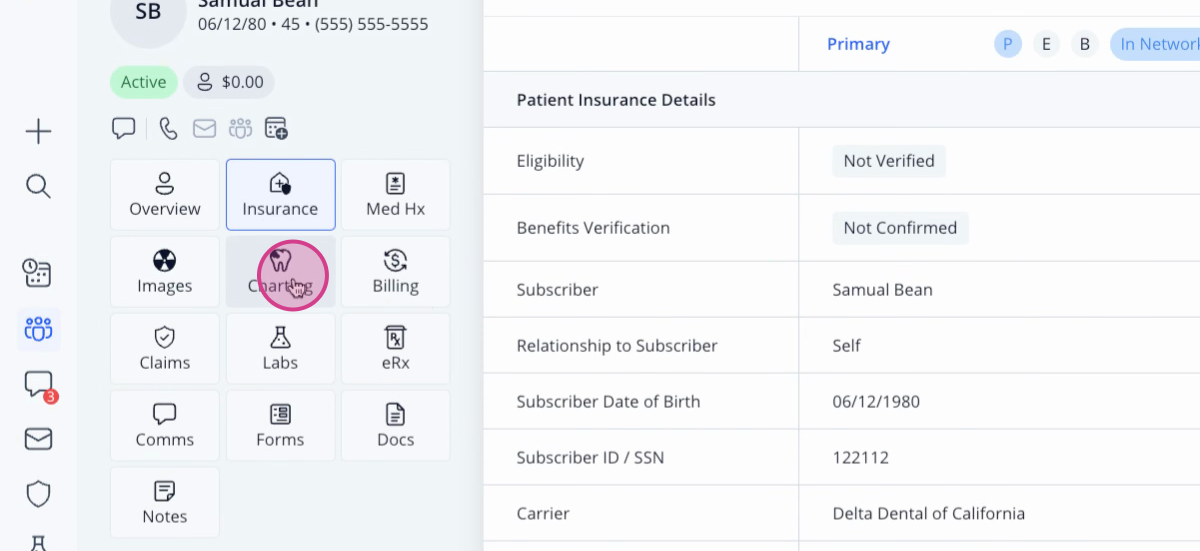Open the Overview tile
This screenshot has width=1200, height=551.
point(165,195)
